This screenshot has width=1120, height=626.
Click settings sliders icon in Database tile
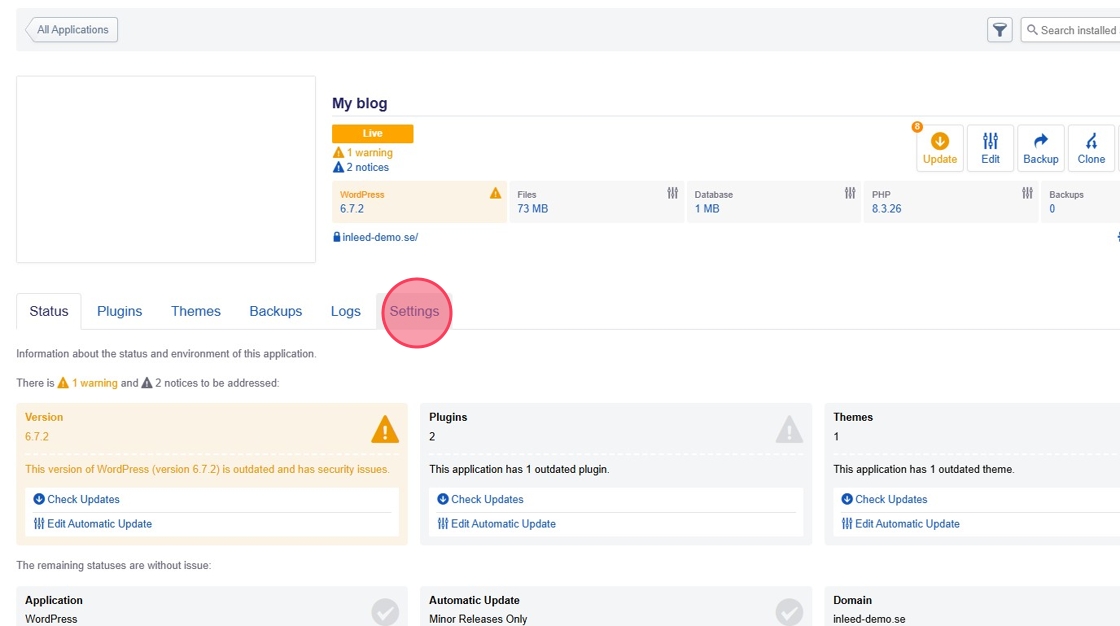tap(850, 193)
